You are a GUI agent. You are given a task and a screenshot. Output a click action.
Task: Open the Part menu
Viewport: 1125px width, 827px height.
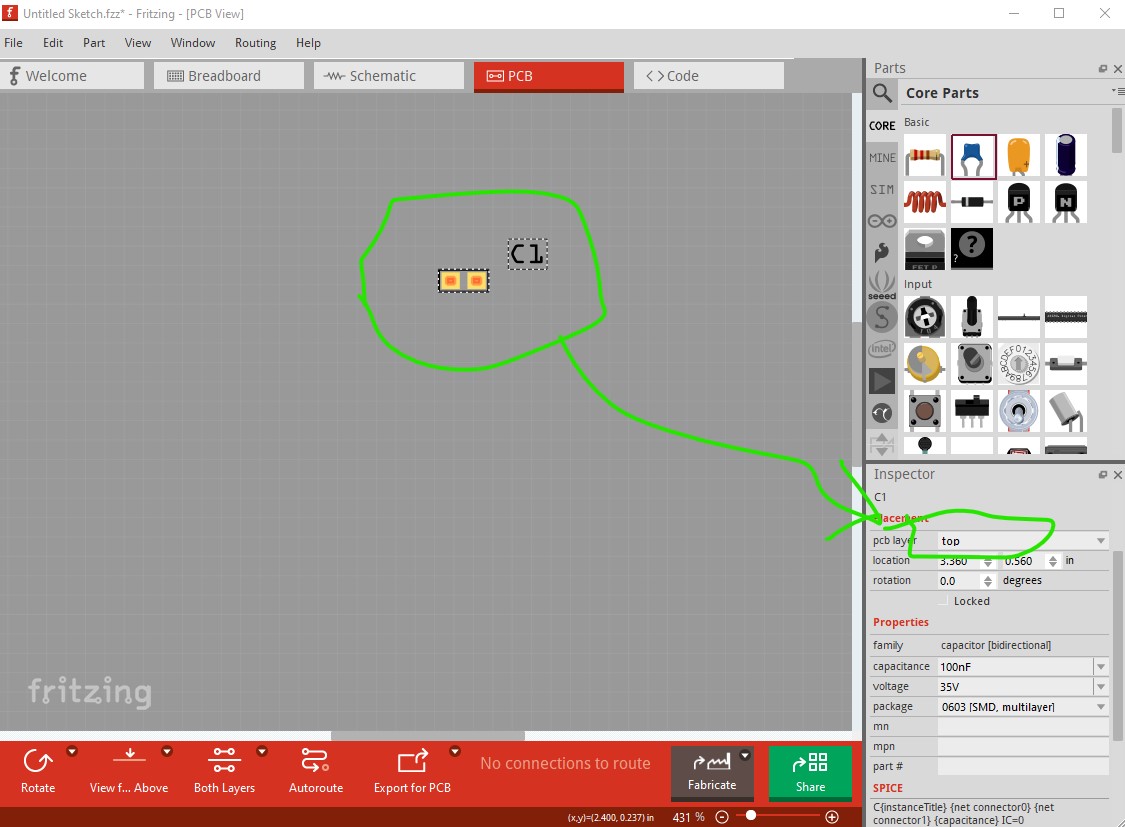click(x=94, y=43)
